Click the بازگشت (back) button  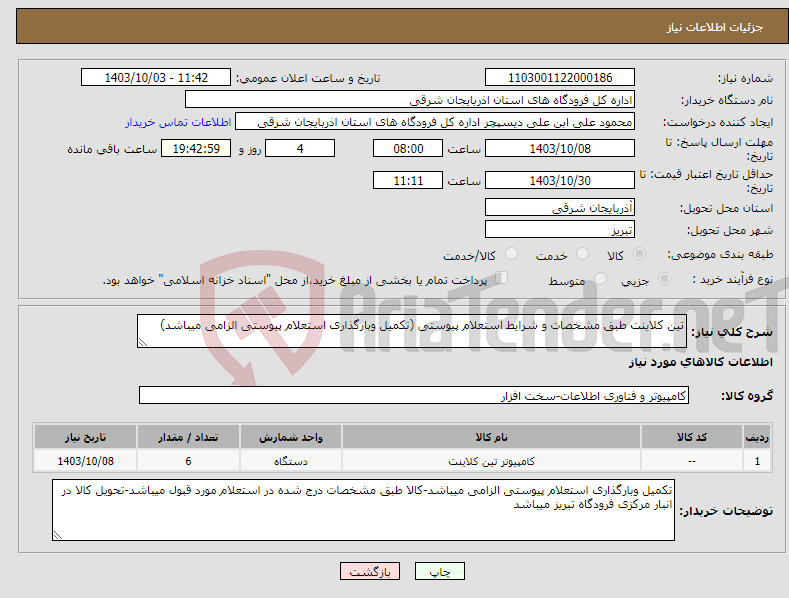coord(370,571)
